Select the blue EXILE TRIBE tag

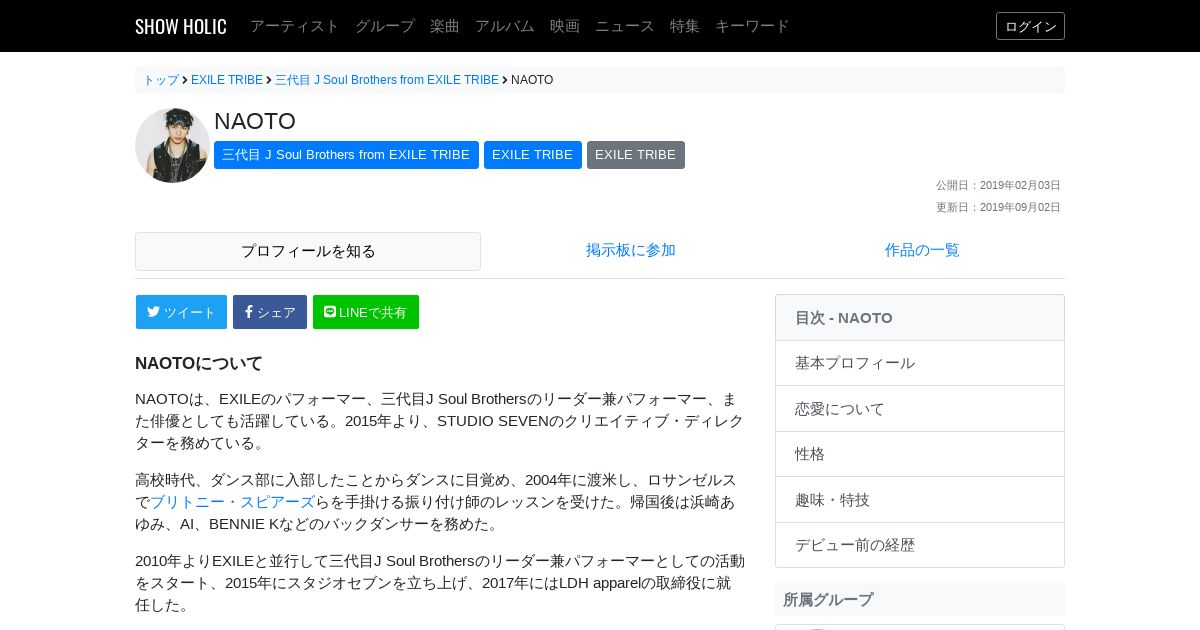pos(533,155)
